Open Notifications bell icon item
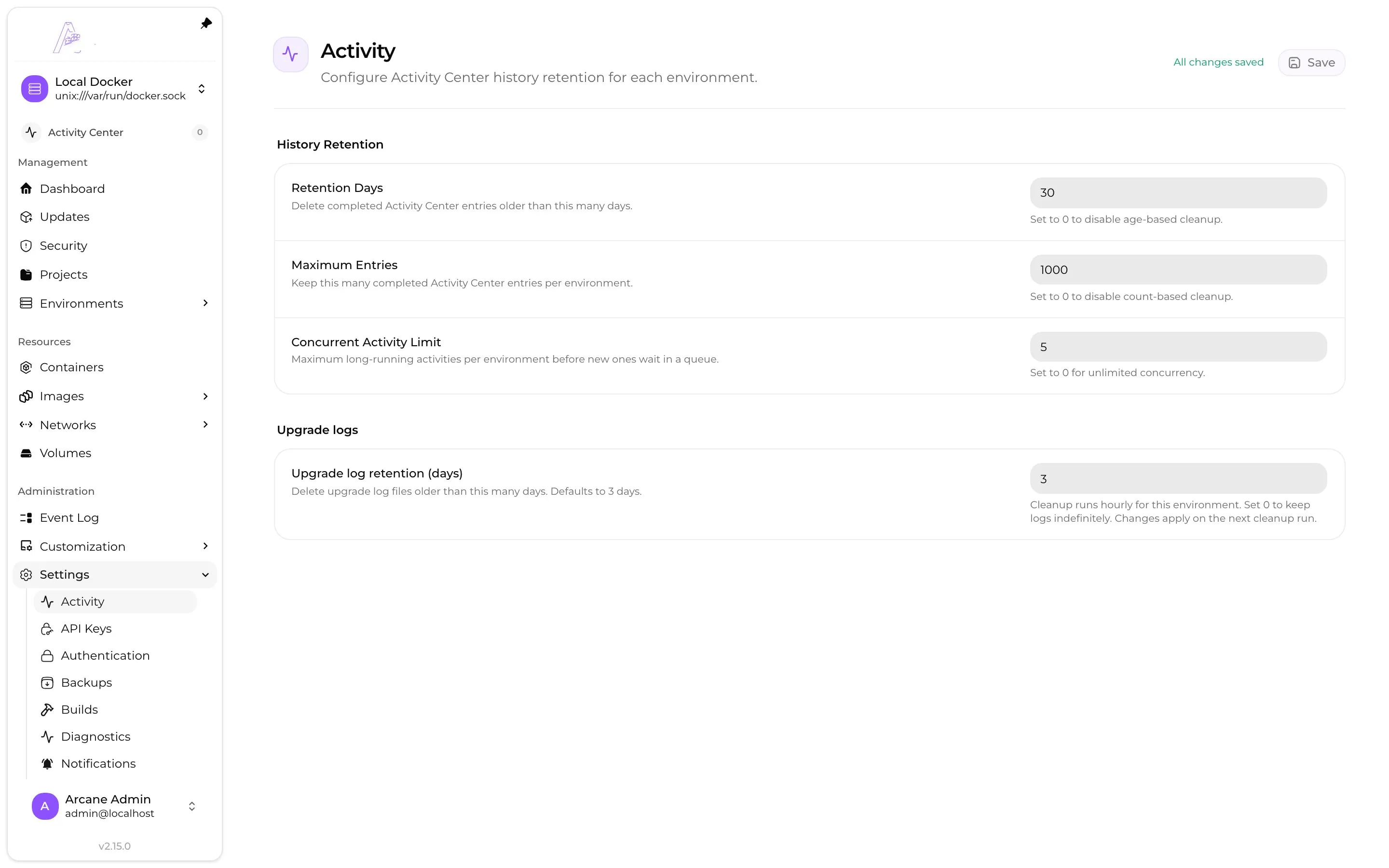This screenshot has height=868, width=1389. point(47,763)
